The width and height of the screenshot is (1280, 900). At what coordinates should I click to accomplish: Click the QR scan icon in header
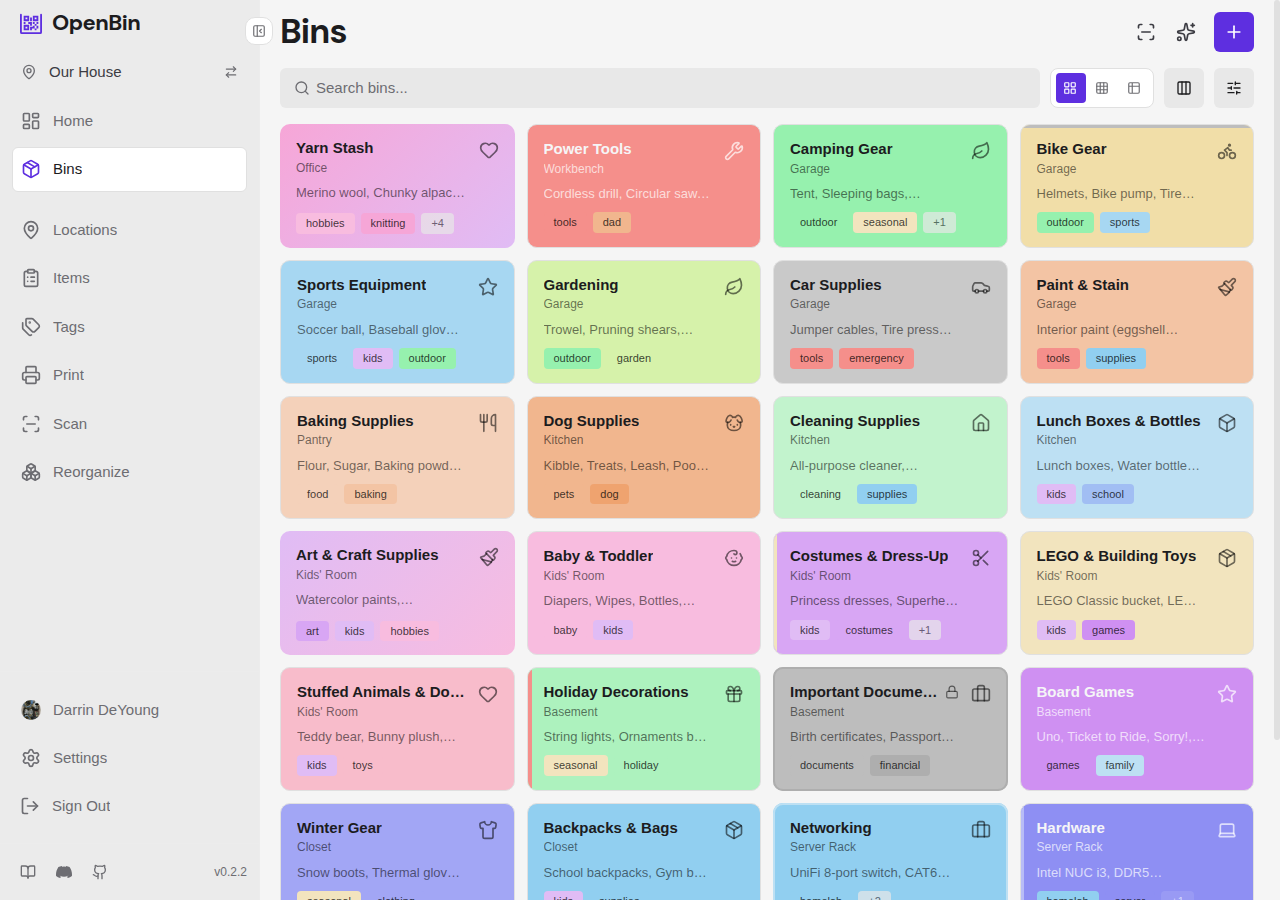coord(1146,32)
